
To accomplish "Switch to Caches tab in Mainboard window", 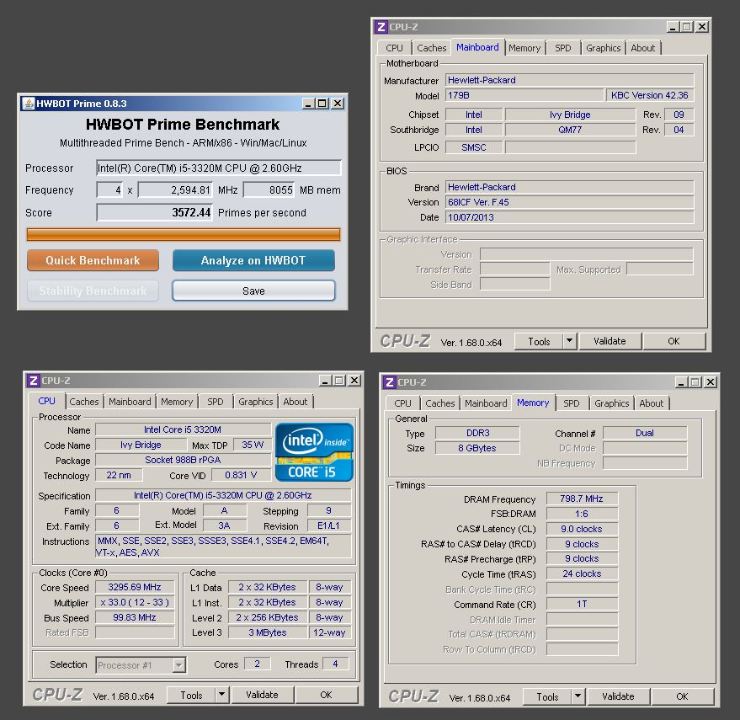I will click(x=431, y=48).
